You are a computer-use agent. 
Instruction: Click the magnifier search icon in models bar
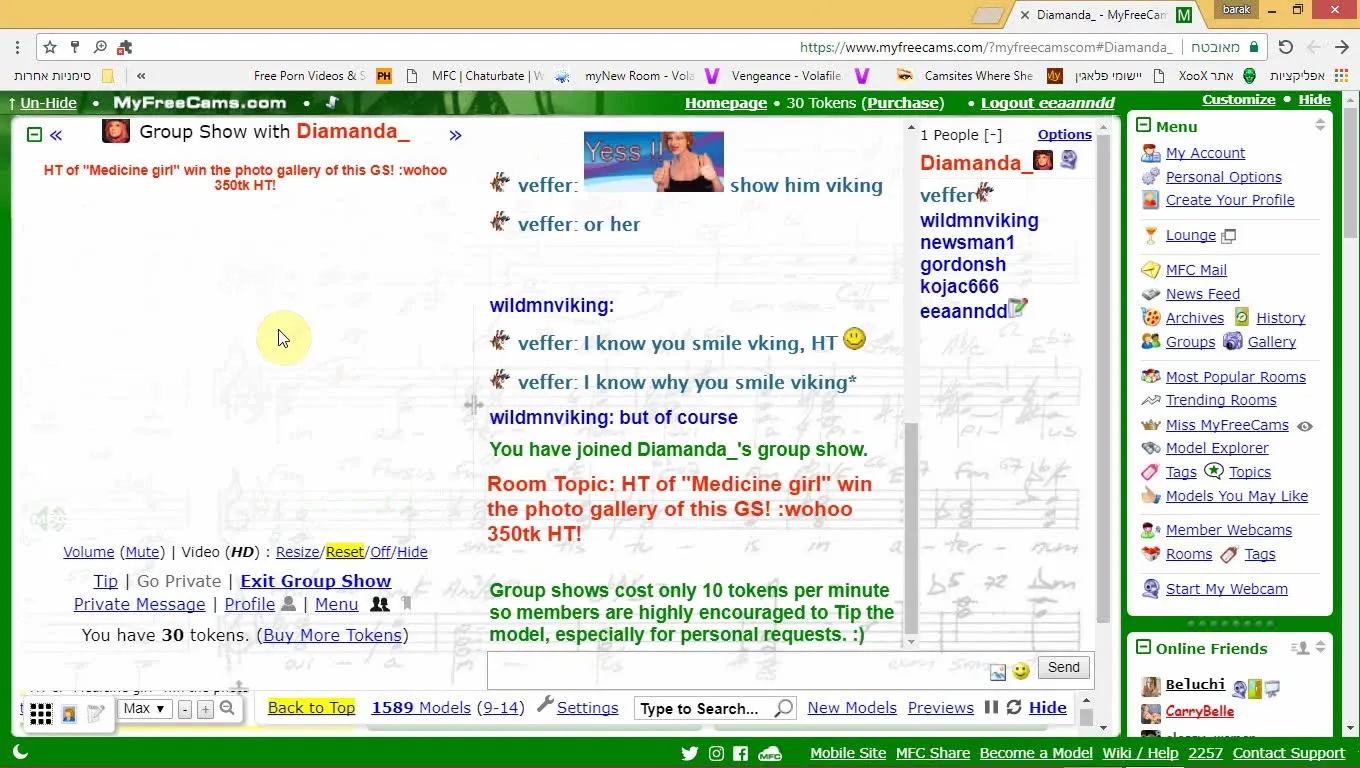[784, 708]
